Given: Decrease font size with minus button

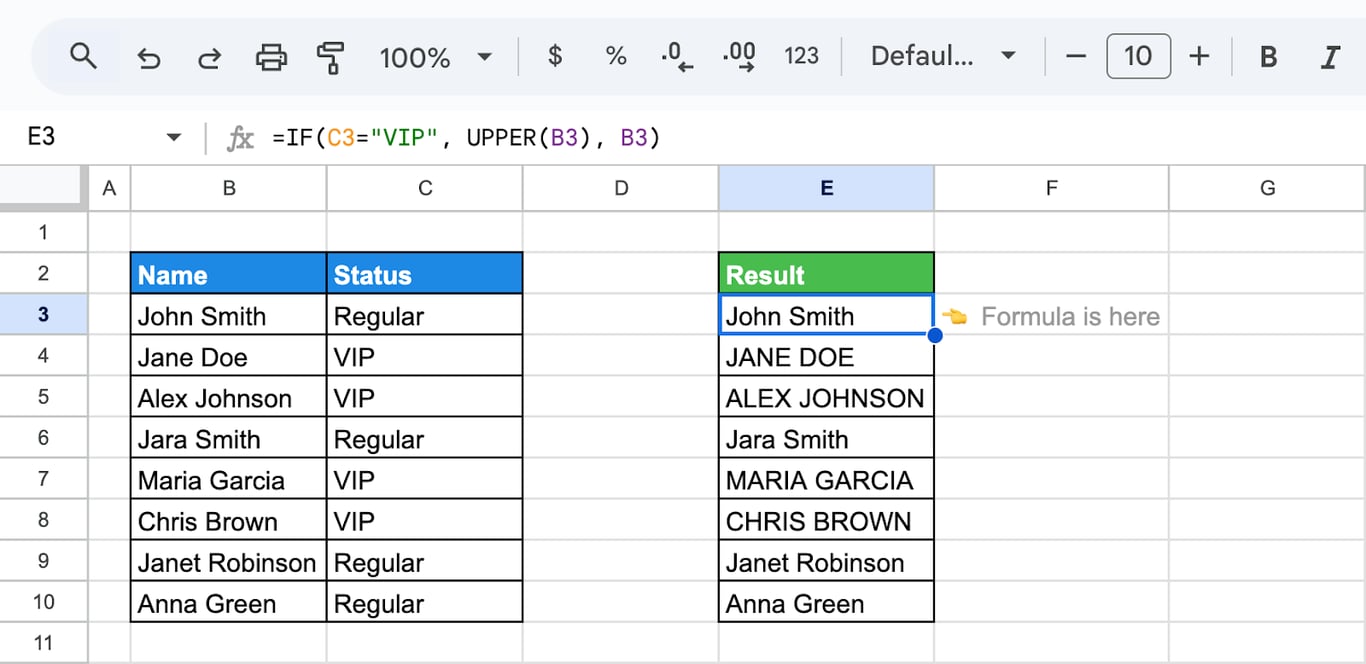Looking at the screenshot, I should click(1076, 57).
